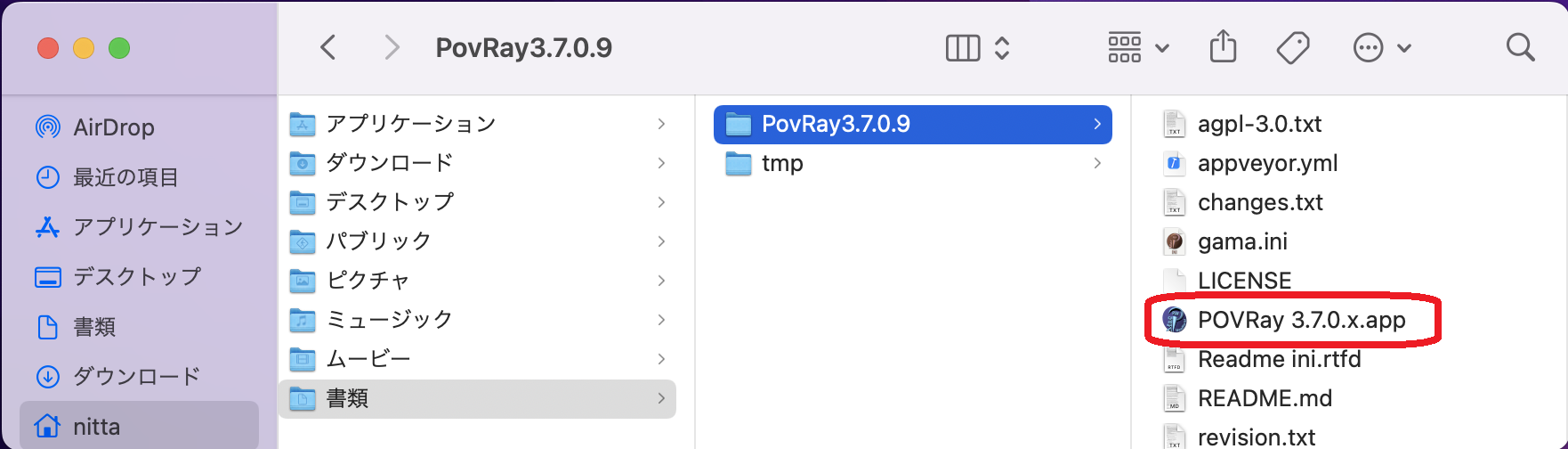Select the README.md file
This screenshot has width=1568, height=449.
pyautogui.click(x=1264, y=398)
